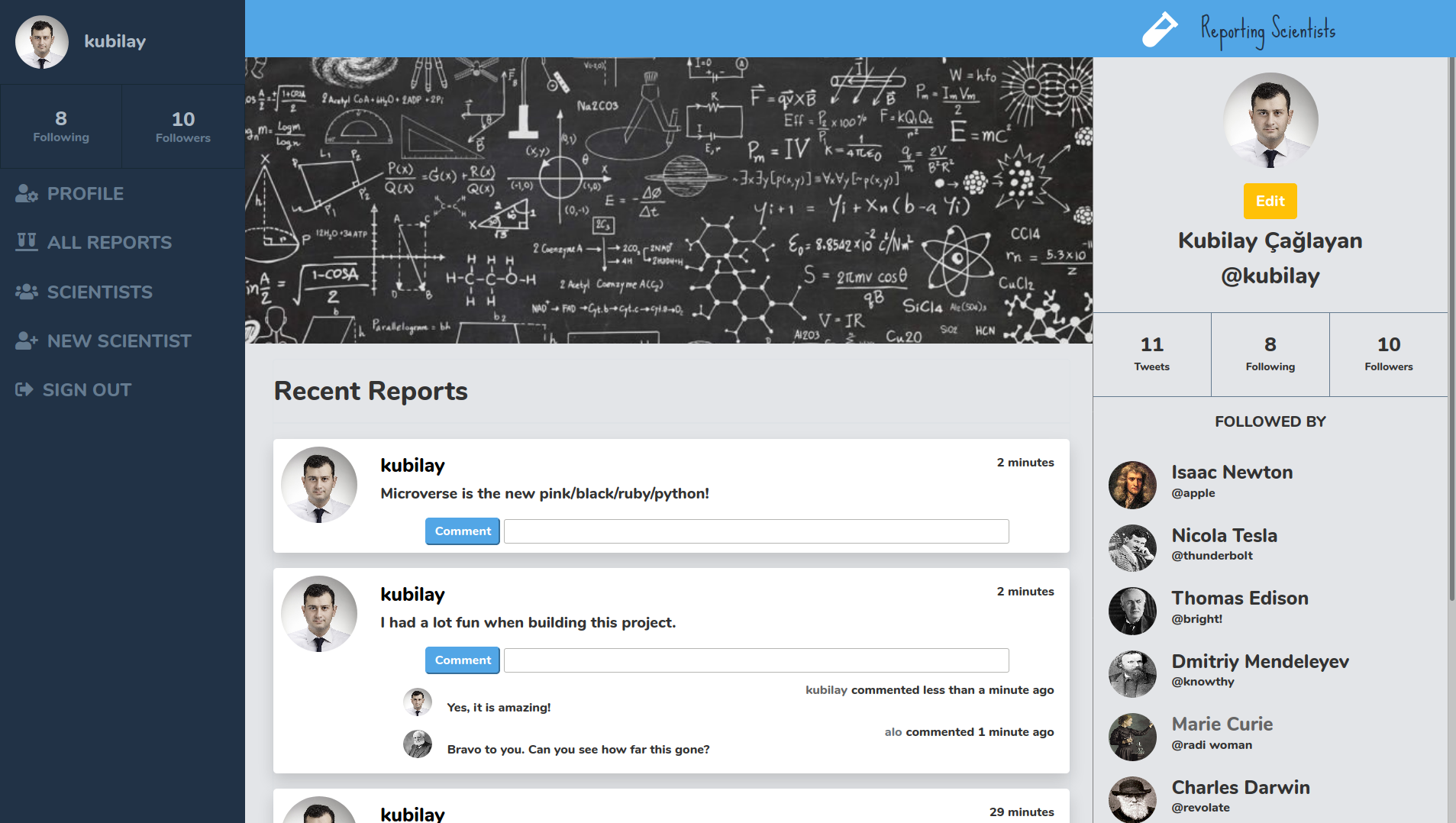Image resolution: width=1456 pixels, height=823 pixels.
Task: Click the yellow Edit button
Action: click(x=1270, y=201)
